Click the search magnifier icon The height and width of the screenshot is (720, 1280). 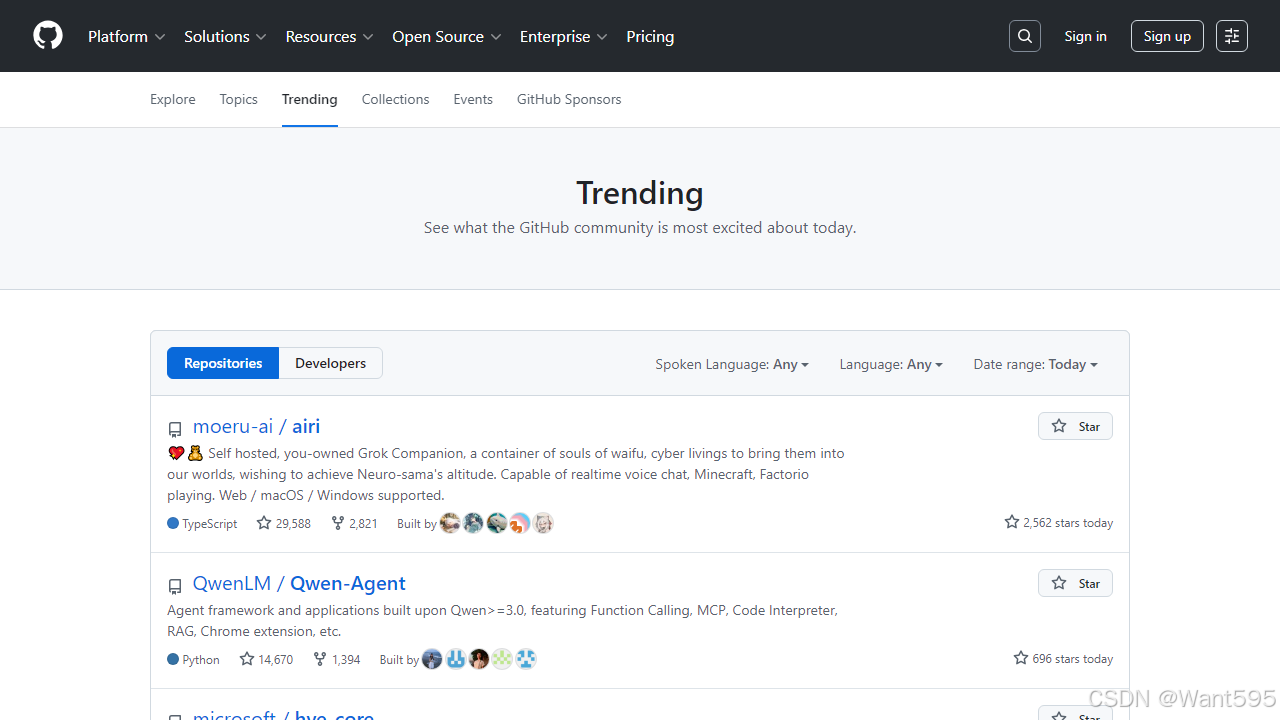1025,36
